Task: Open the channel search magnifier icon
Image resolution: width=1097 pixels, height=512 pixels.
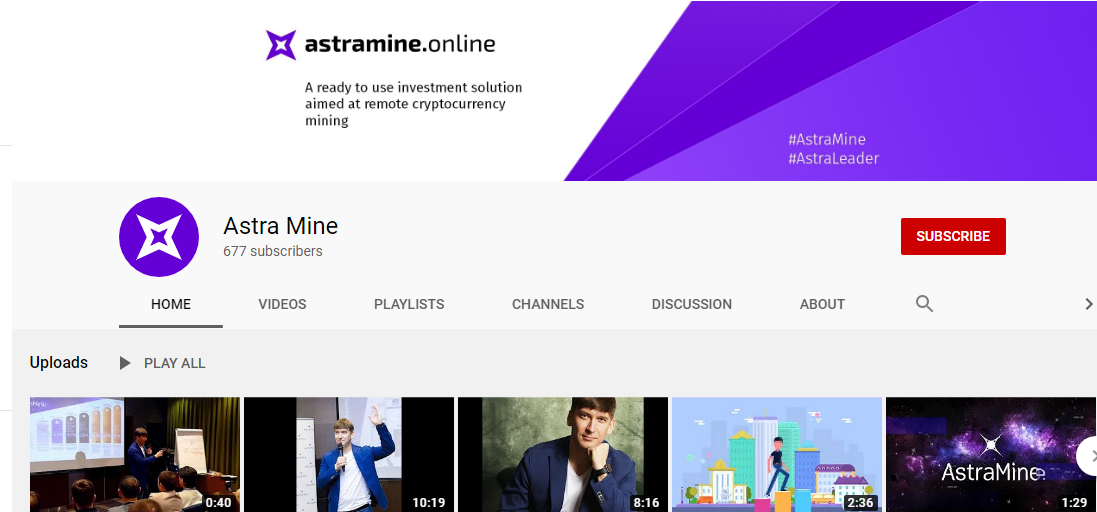Action: tap(924, 304)
